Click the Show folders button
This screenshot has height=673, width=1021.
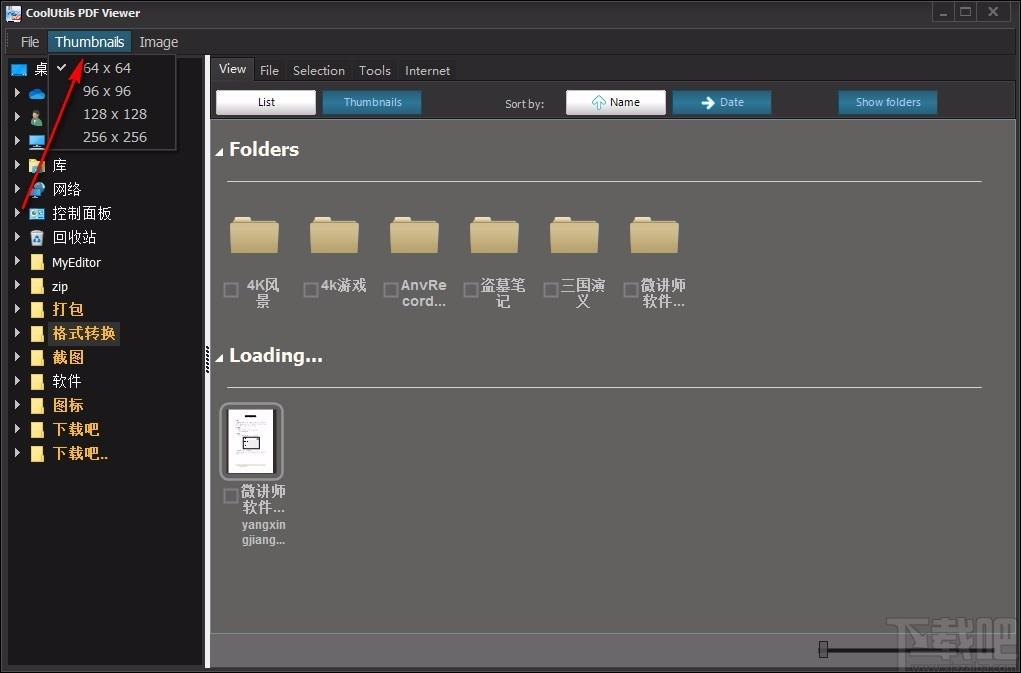click(x=888, y=102)
